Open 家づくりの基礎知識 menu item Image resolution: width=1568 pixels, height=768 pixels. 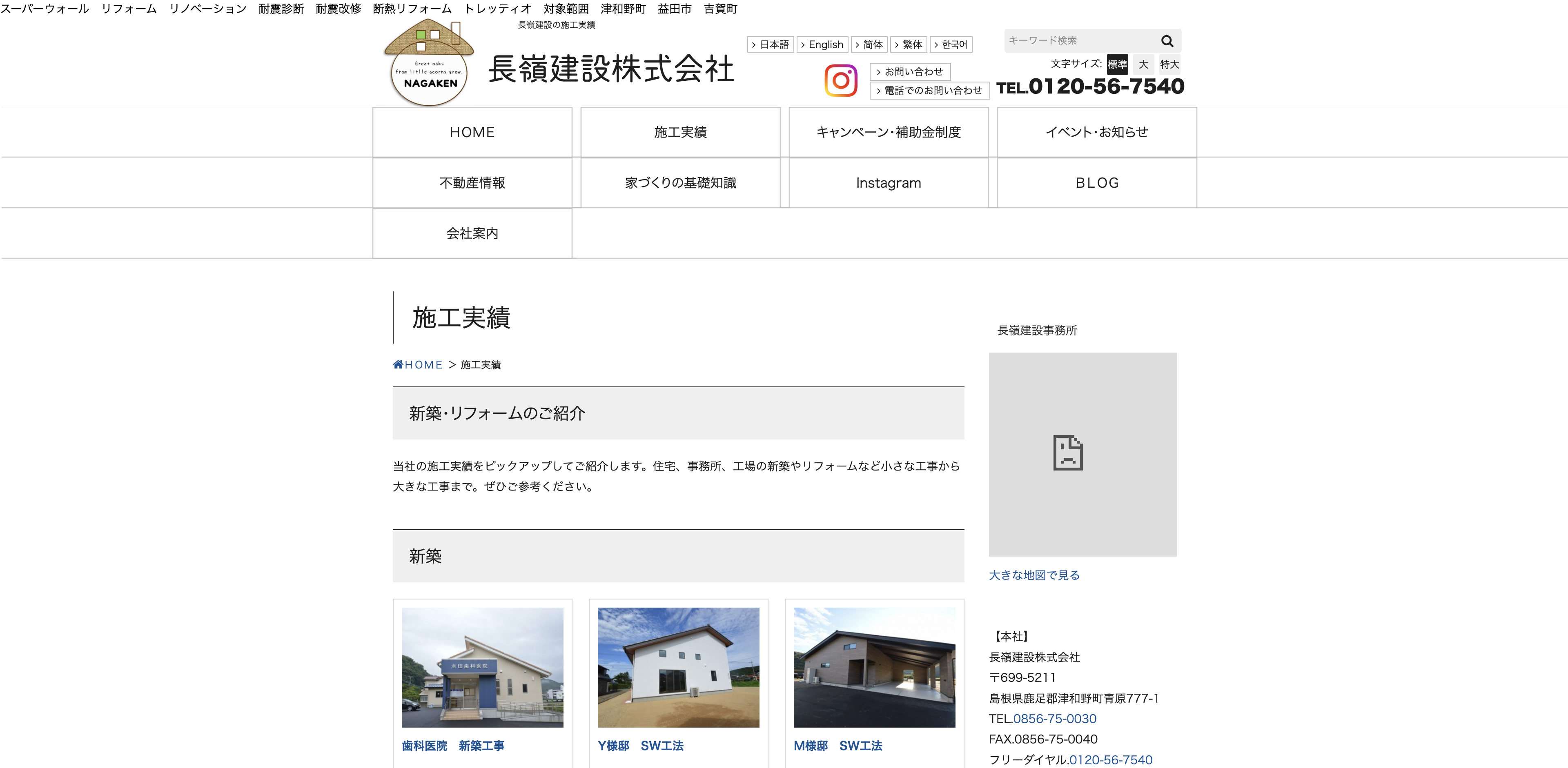(681, 182)
